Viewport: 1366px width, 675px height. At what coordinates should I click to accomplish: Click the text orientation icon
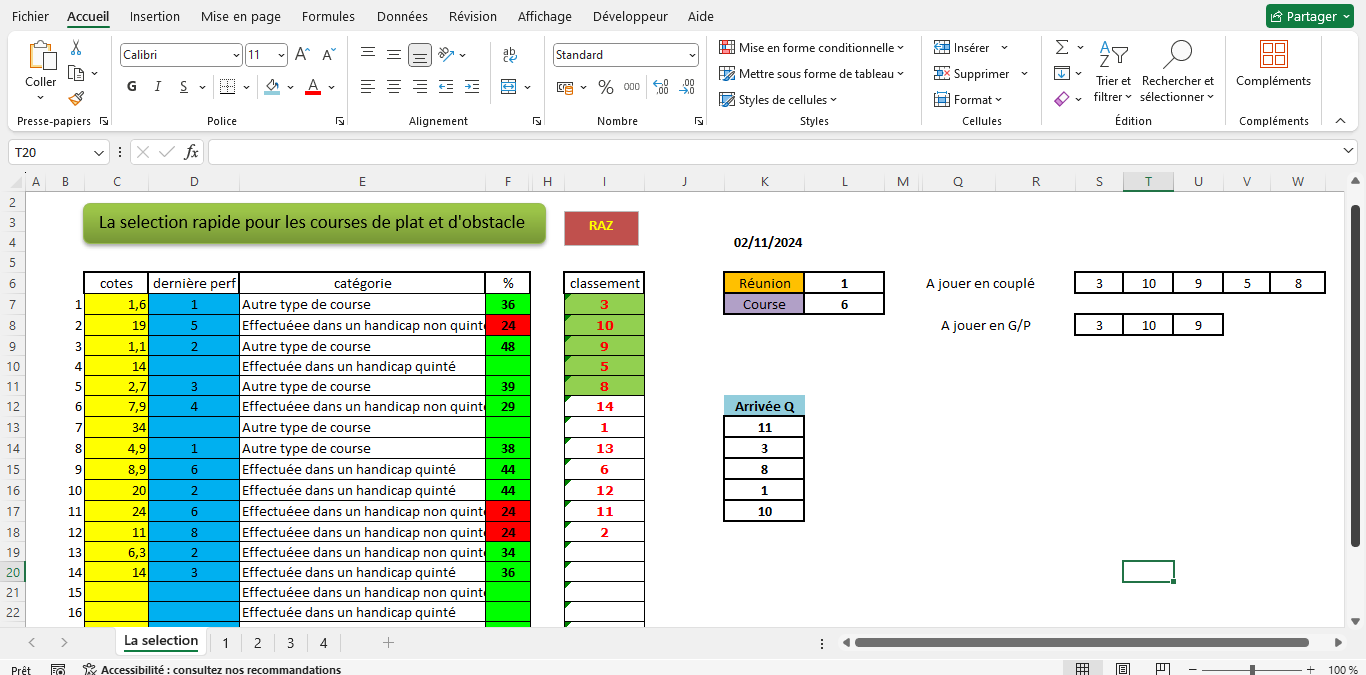point(446,54)
